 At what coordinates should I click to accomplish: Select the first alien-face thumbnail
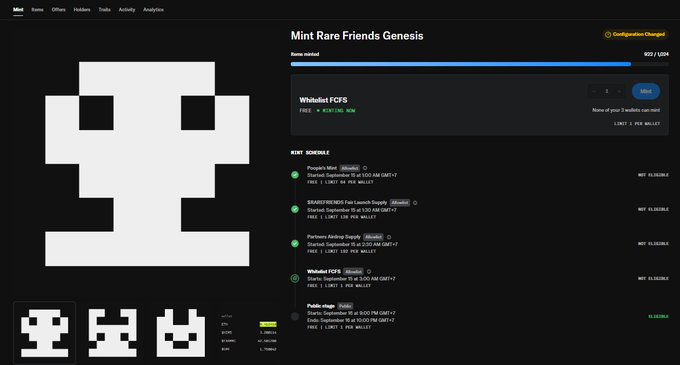45,332
